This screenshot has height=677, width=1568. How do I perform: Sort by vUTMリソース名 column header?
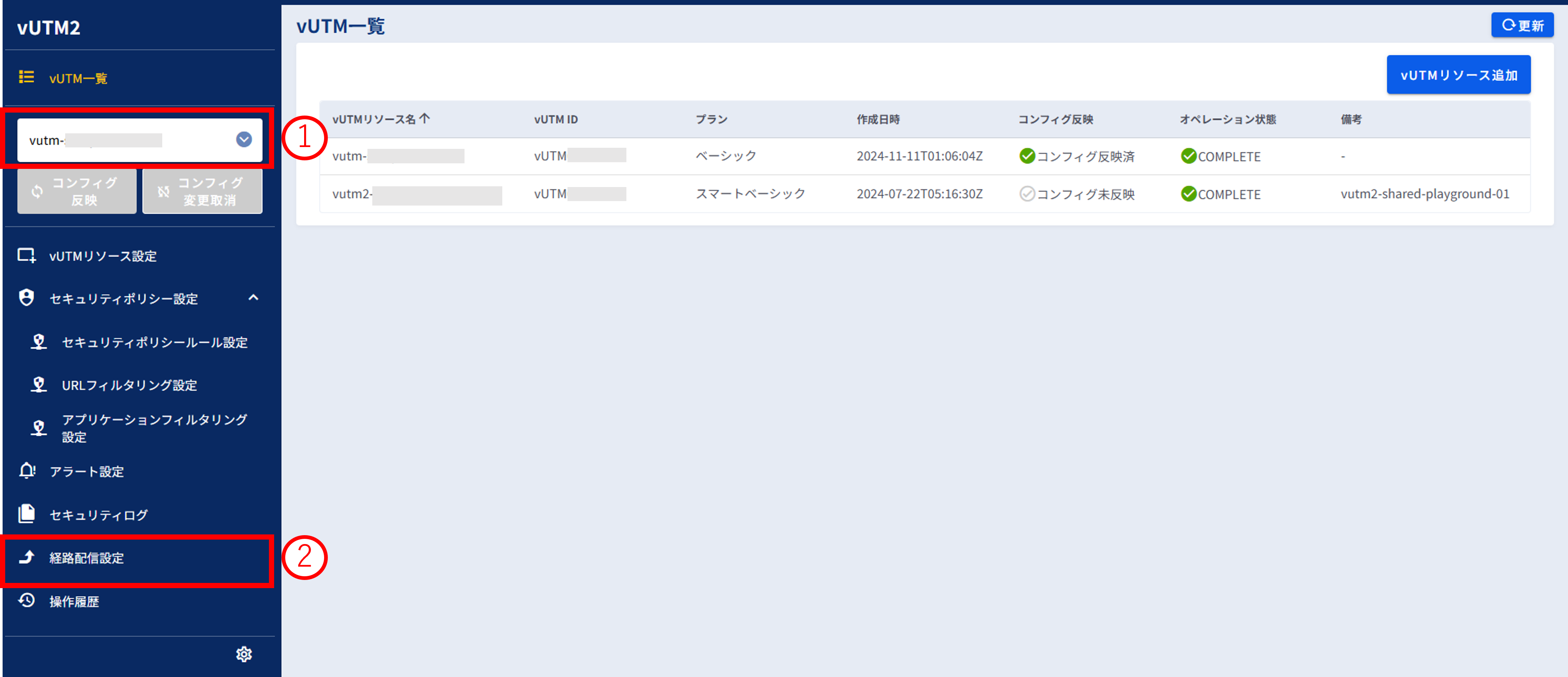point(374,119)
